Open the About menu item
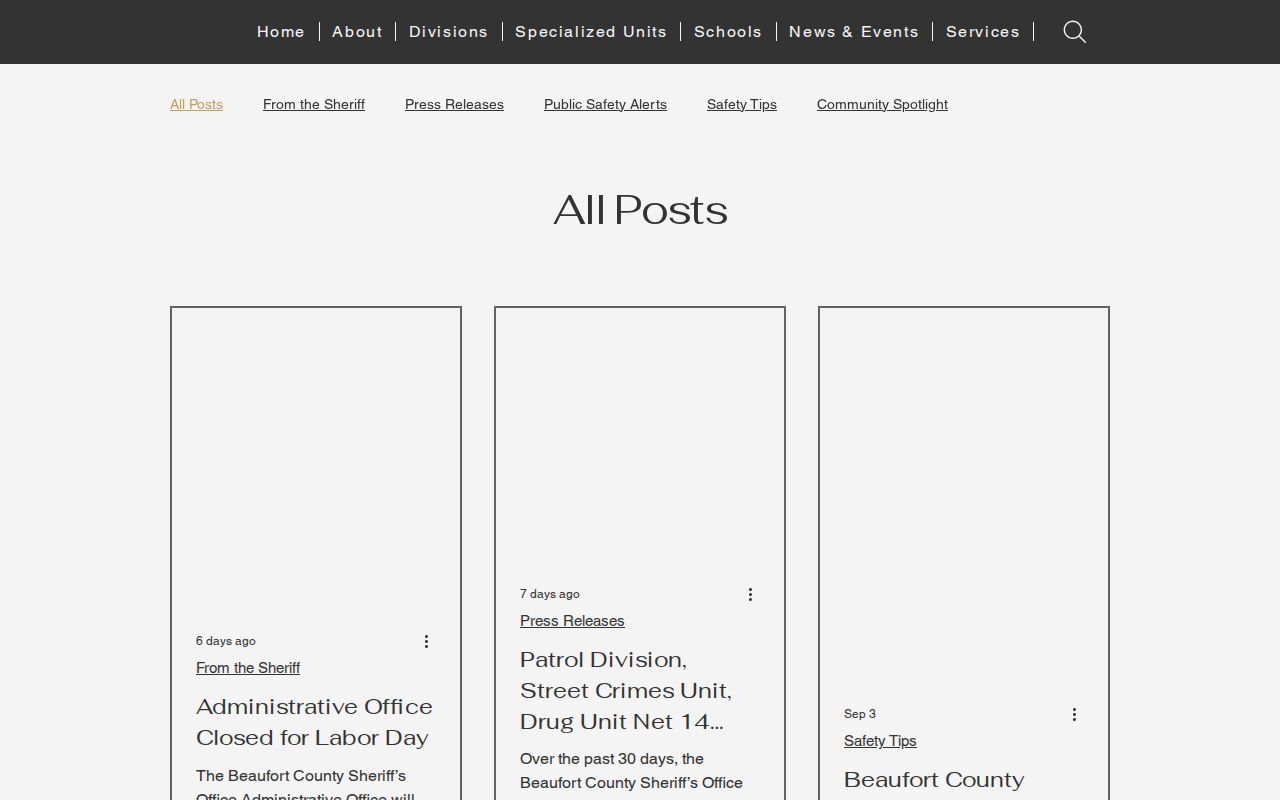This screenshot has width=1280, height=800. tap(357, 32)
